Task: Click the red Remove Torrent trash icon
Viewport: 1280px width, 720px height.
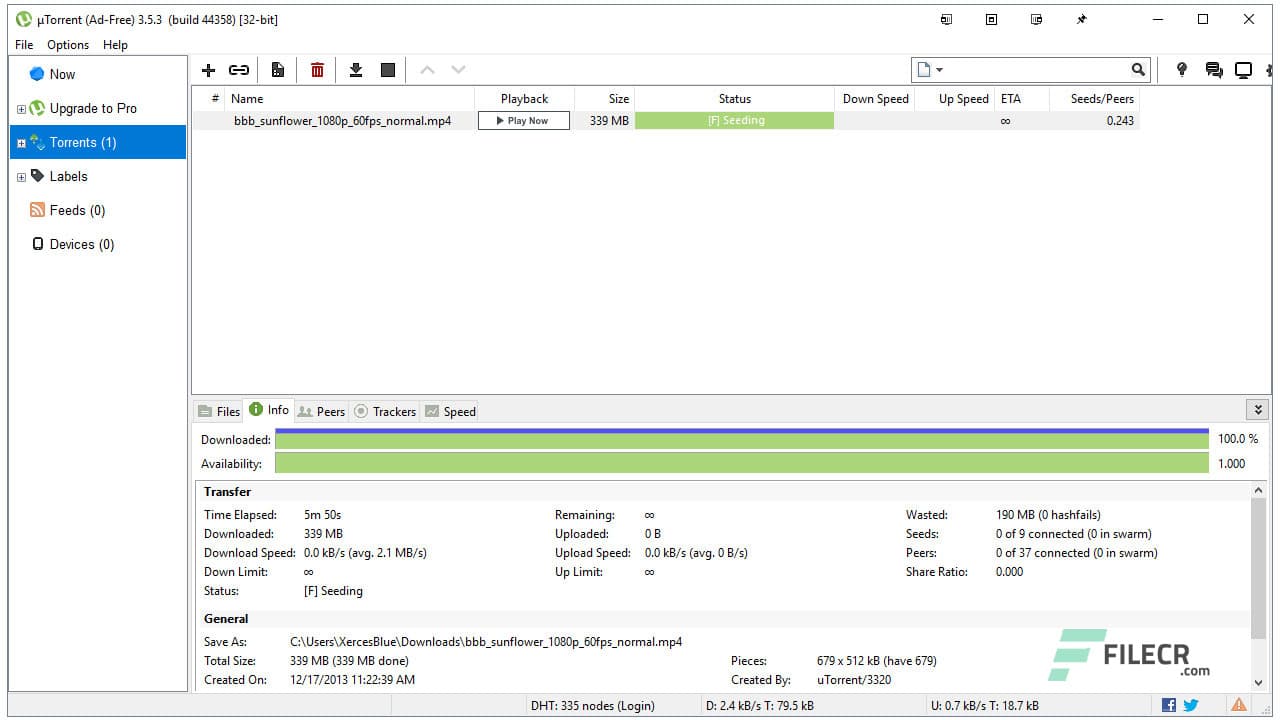Action: click(x=317, y=70)
